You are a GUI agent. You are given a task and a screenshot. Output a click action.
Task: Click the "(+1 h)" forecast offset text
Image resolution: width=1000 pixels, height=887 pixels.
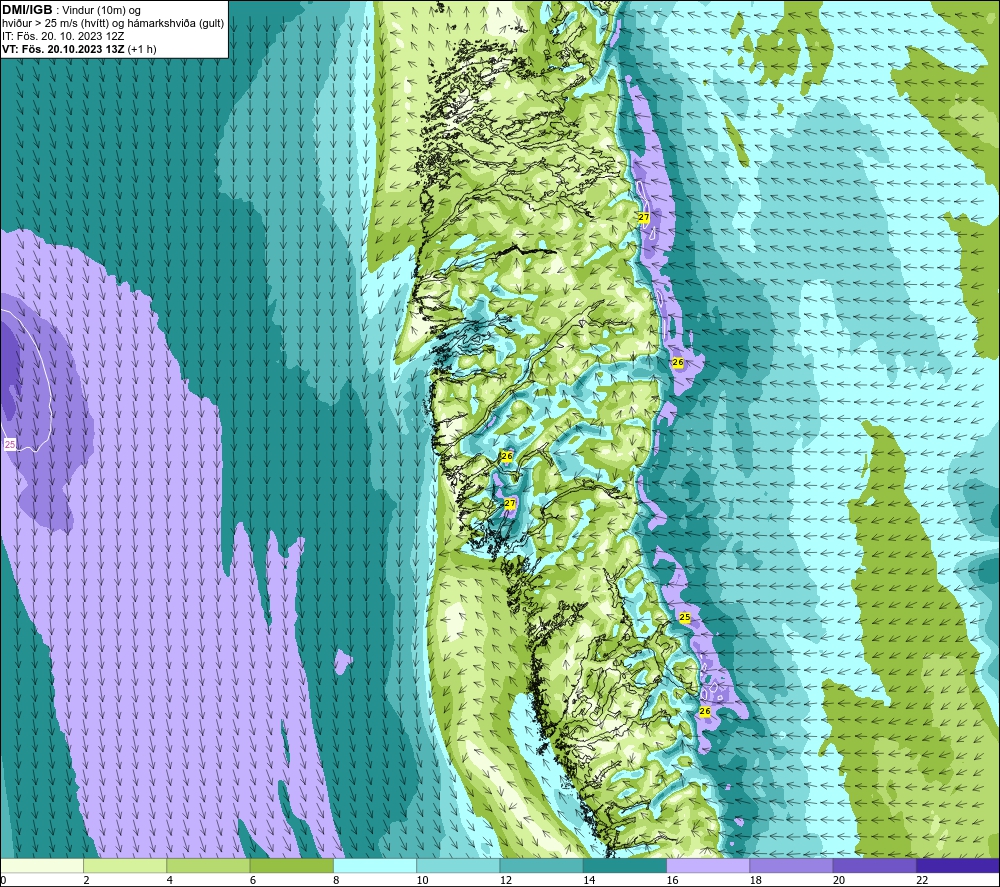(x=142, y=49)
